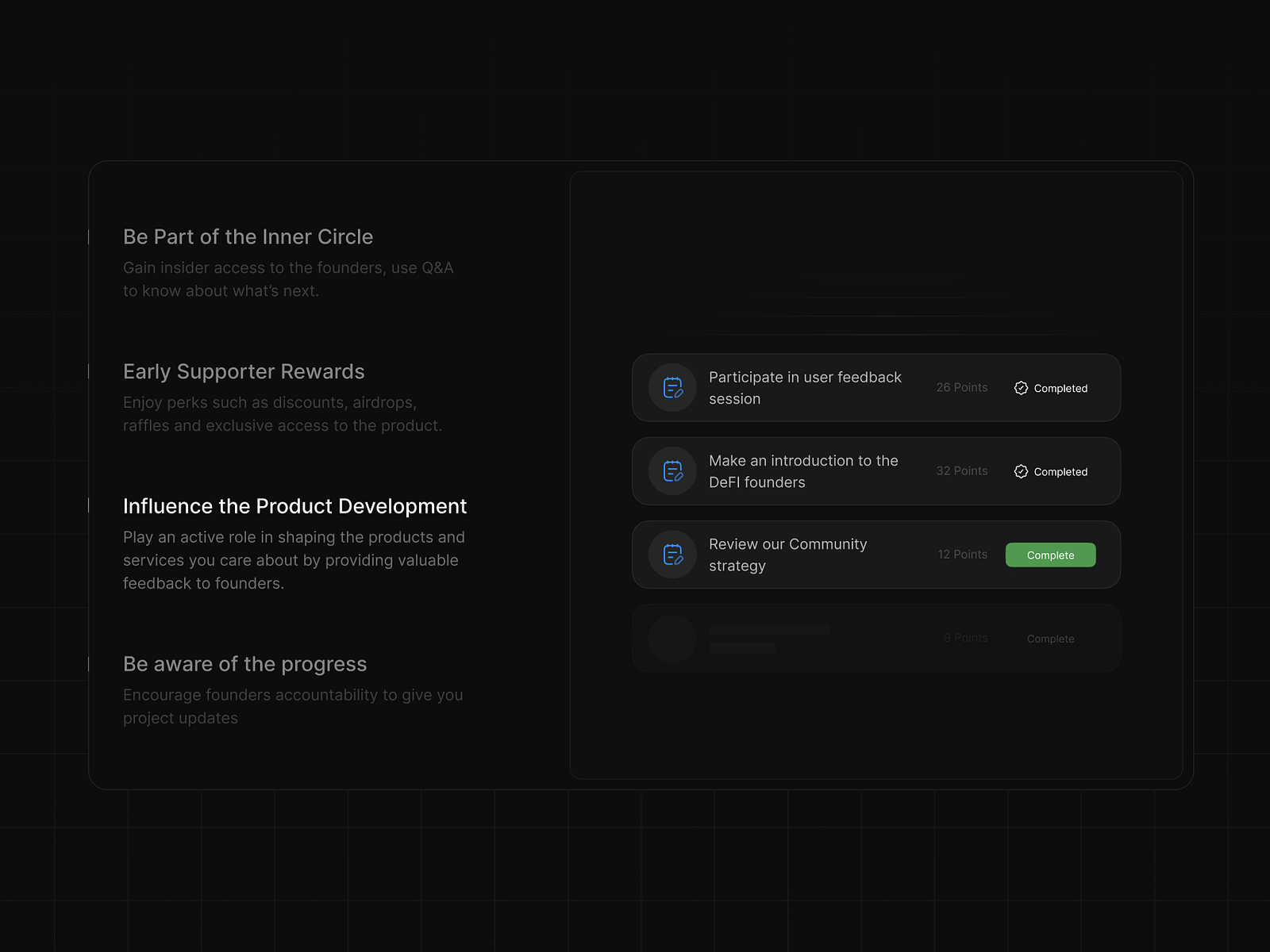The width and height of the screenshot is (1270, 952).
Task: Click the task icon beside Participate in user feedback session
Action: tap(672, 388)
